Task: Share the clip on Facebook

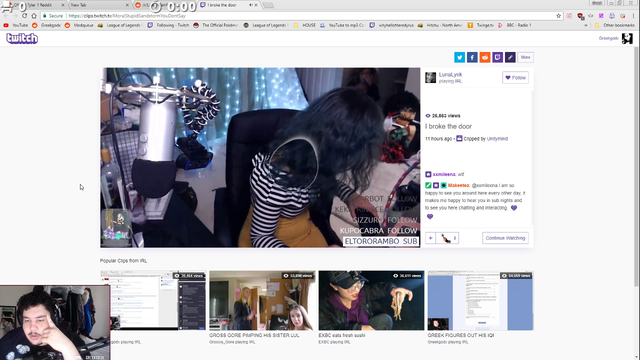Action: point(472,57)
